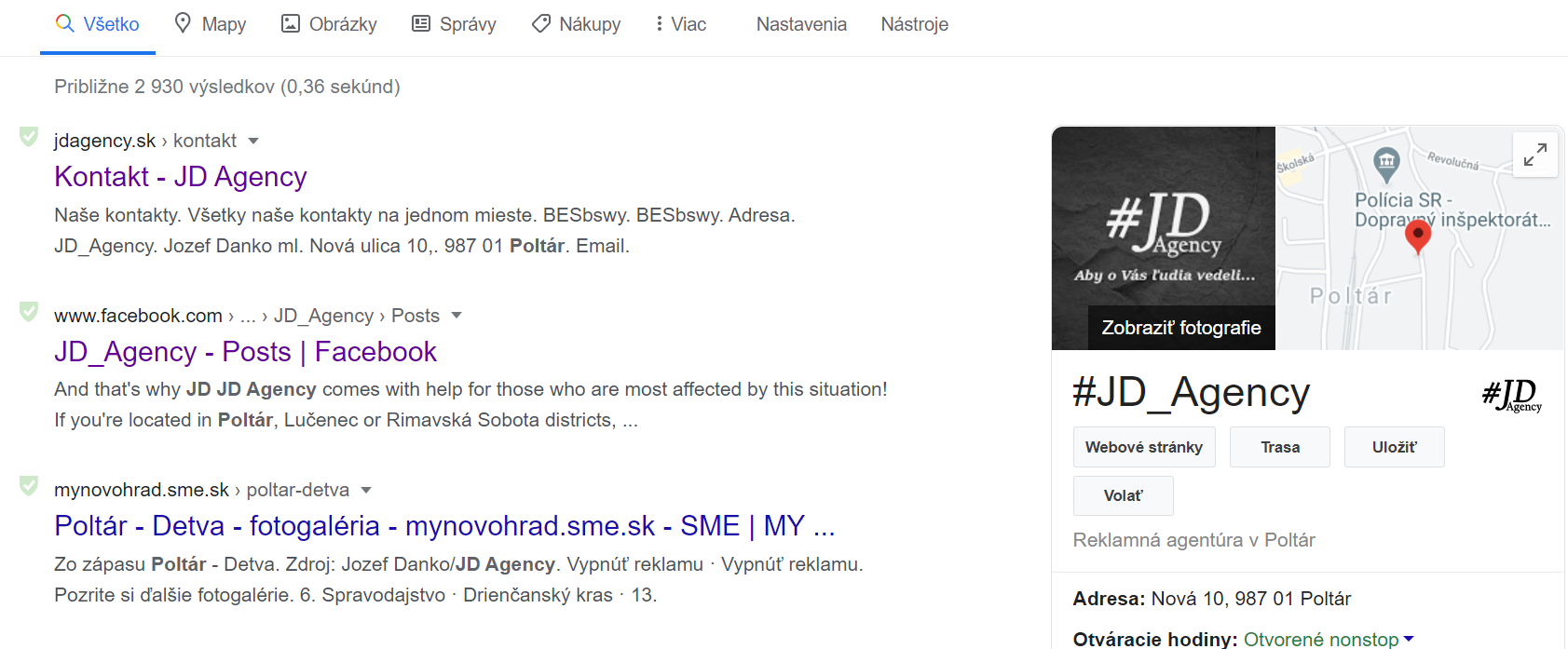Open the Správy news tab
Screen dimensions: 1568x649
[x=454, y=24]
